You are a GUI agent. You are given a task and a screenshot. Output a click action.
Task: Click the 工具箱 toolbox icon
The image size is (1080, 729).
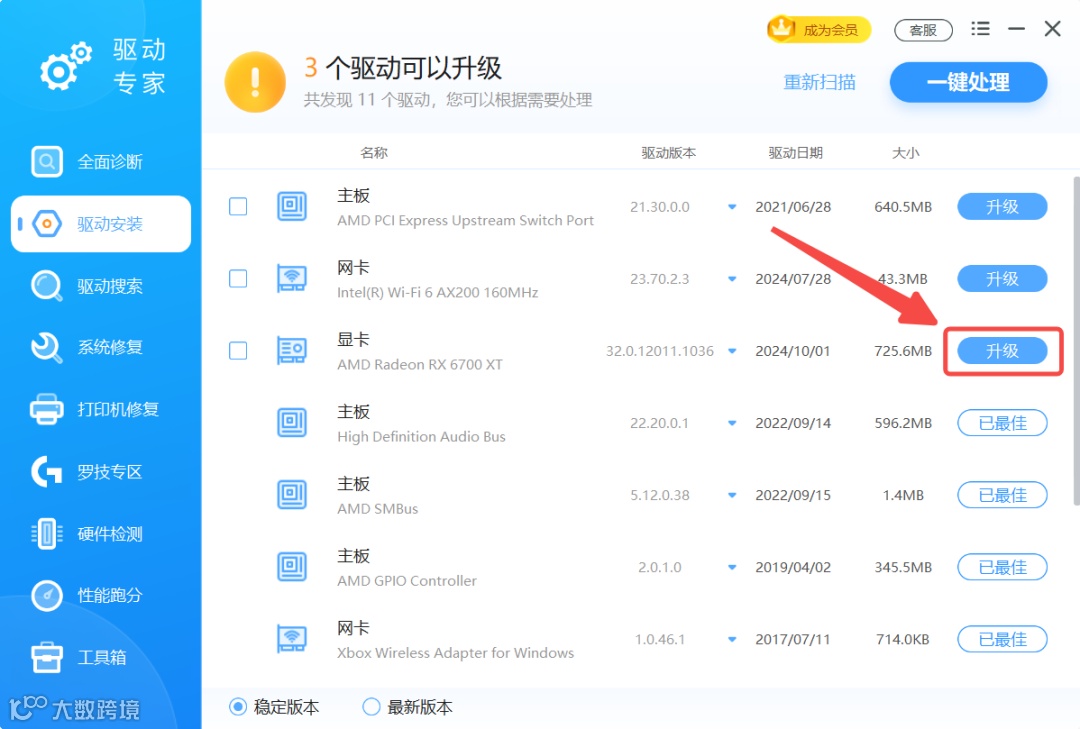[x=47, y=657]
